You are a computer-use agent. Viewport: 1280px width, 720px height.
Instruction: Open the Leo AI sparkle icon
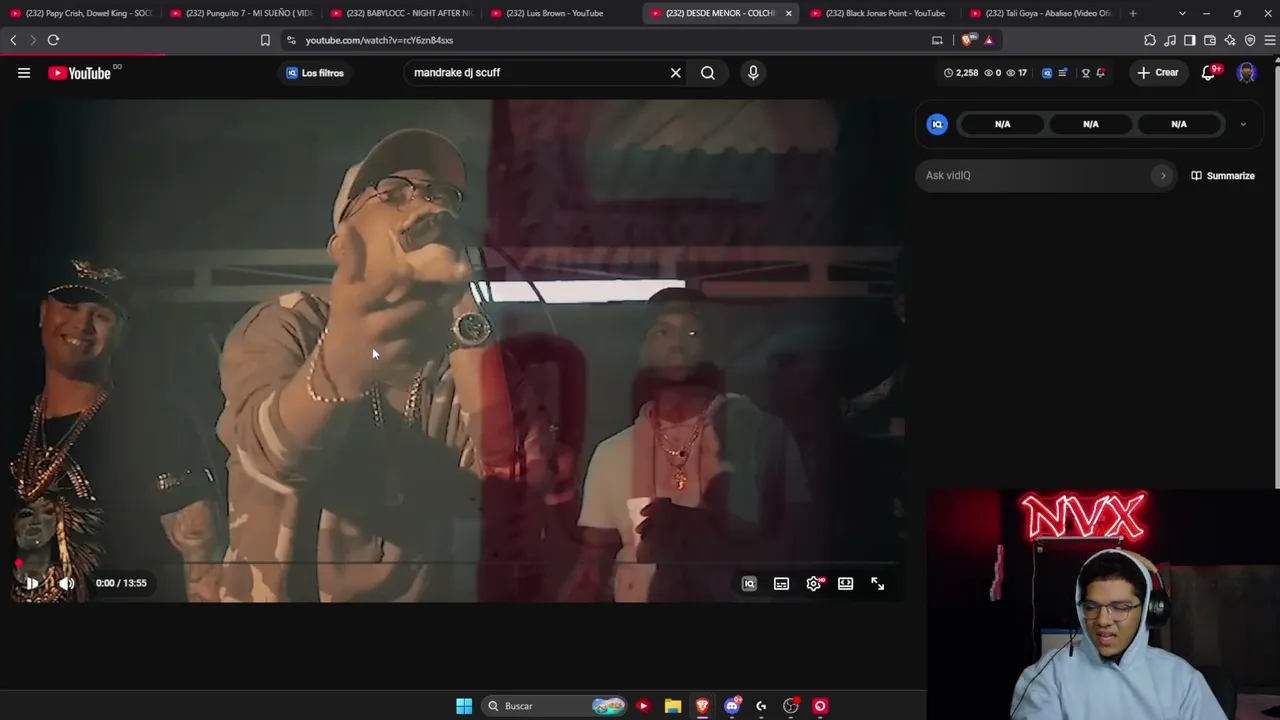coord(1230,40)
